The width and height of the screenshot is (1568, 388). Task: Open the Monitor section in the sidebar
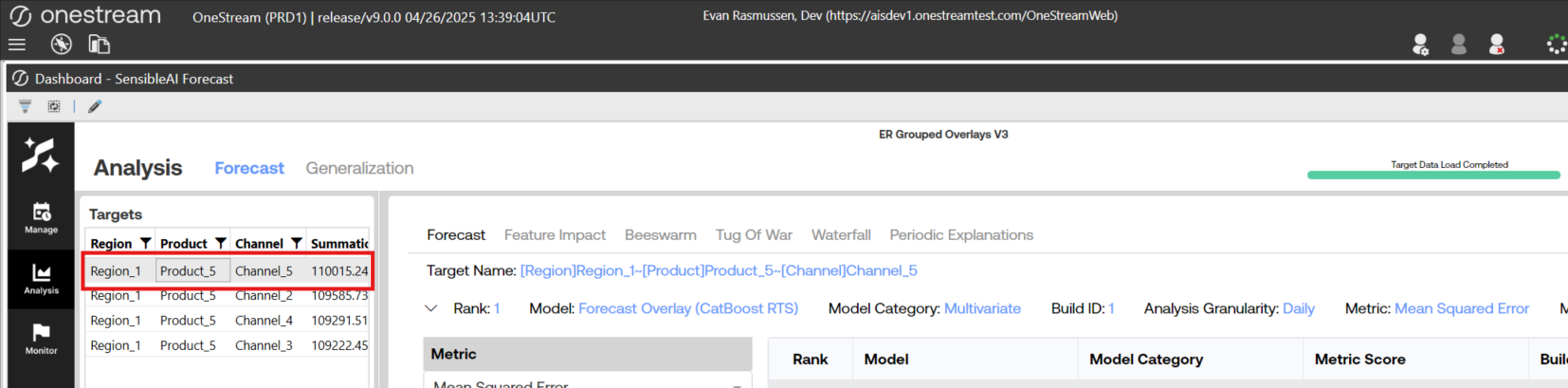coord(41,339)
